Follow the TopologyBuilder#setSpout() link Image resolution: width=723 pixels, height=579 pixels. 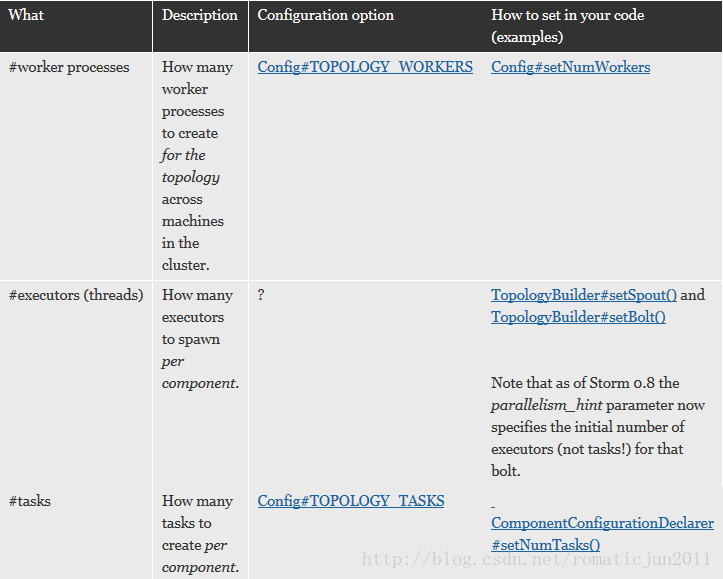coord(584,295)
